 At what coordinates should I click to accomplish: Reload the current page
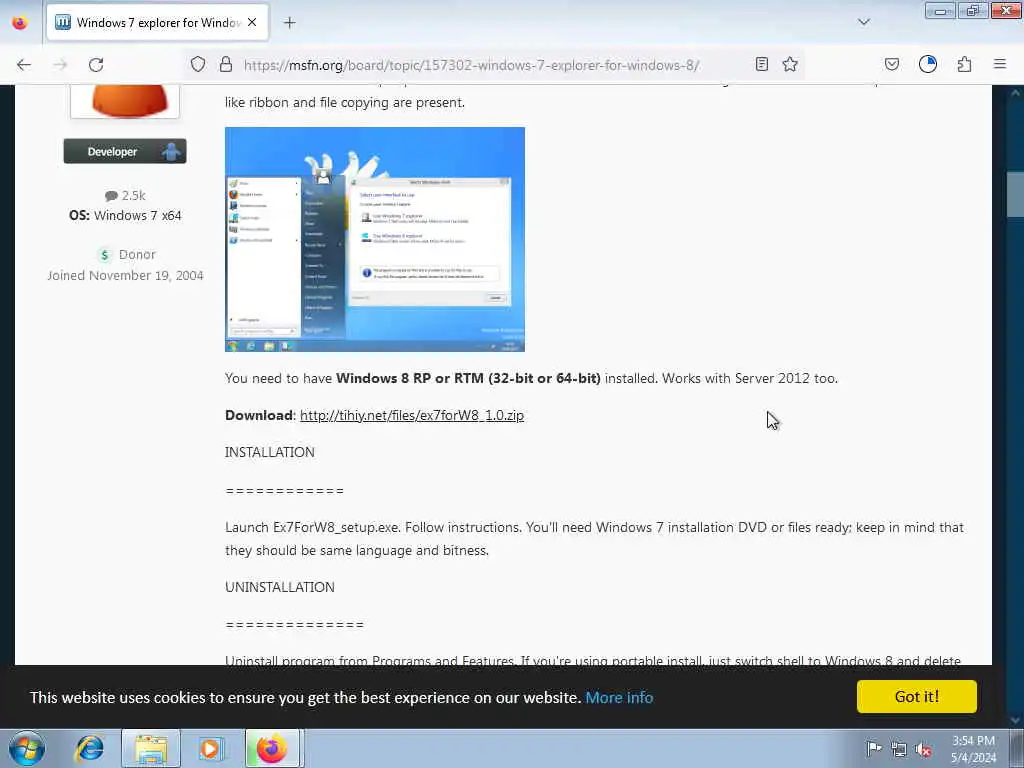pos(96,65)
